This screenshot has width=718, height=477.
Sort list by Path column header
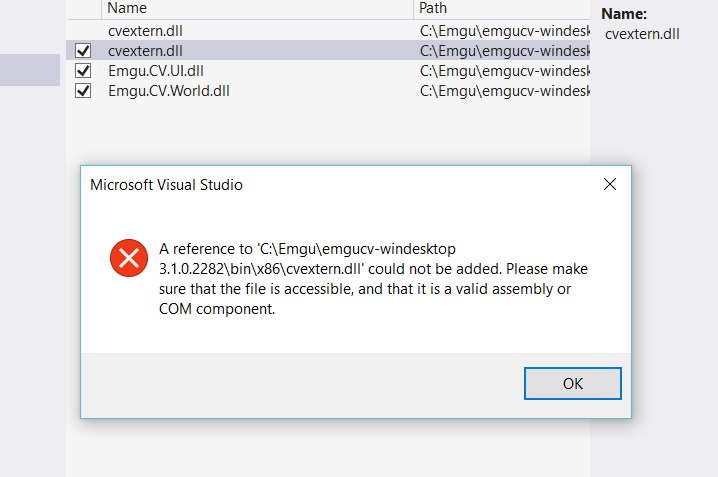coord(502,8)
